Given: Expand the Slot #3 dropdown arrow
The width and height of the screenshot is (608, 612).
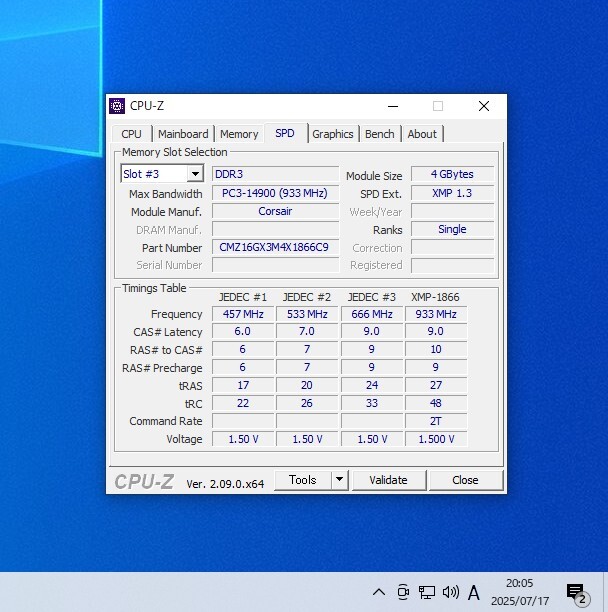Looking at the screenshot, I should tap(195, 174).
